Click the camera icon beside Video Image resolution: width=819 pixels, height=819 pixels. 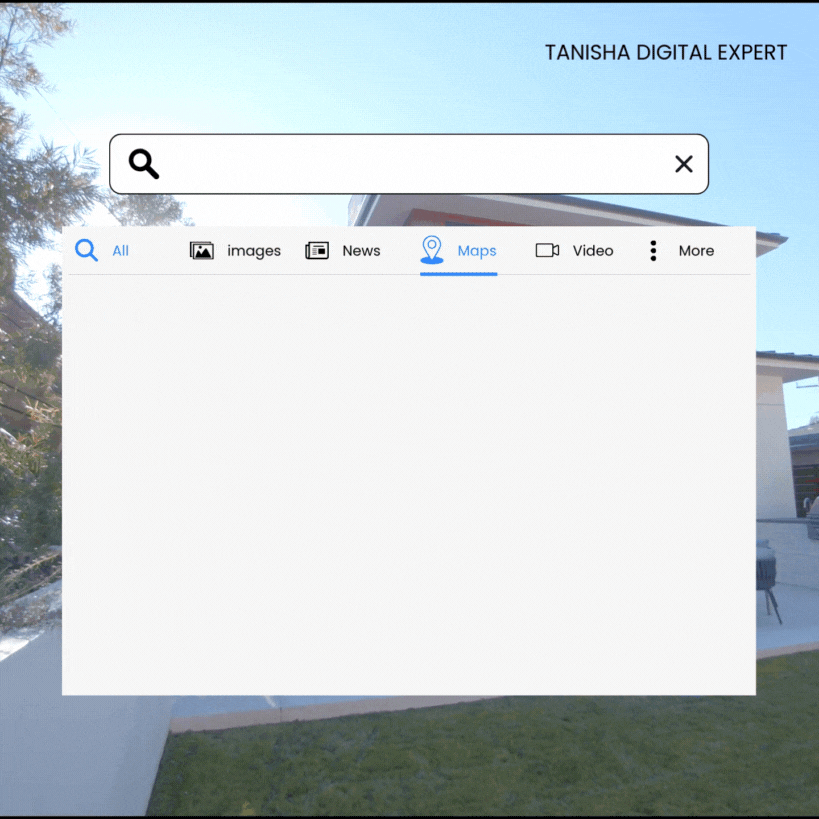[x=547, y=251]
